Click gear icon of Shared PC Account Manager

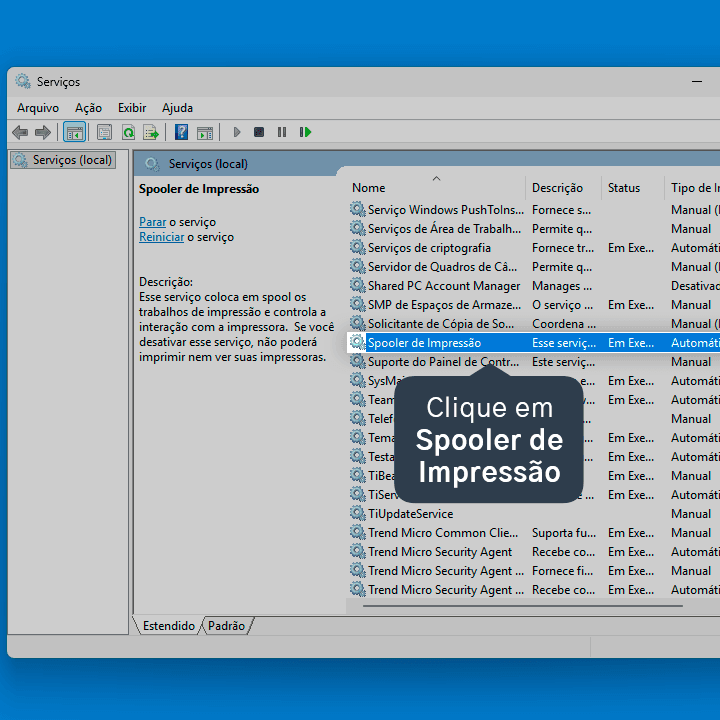click(x=357, y=285)
